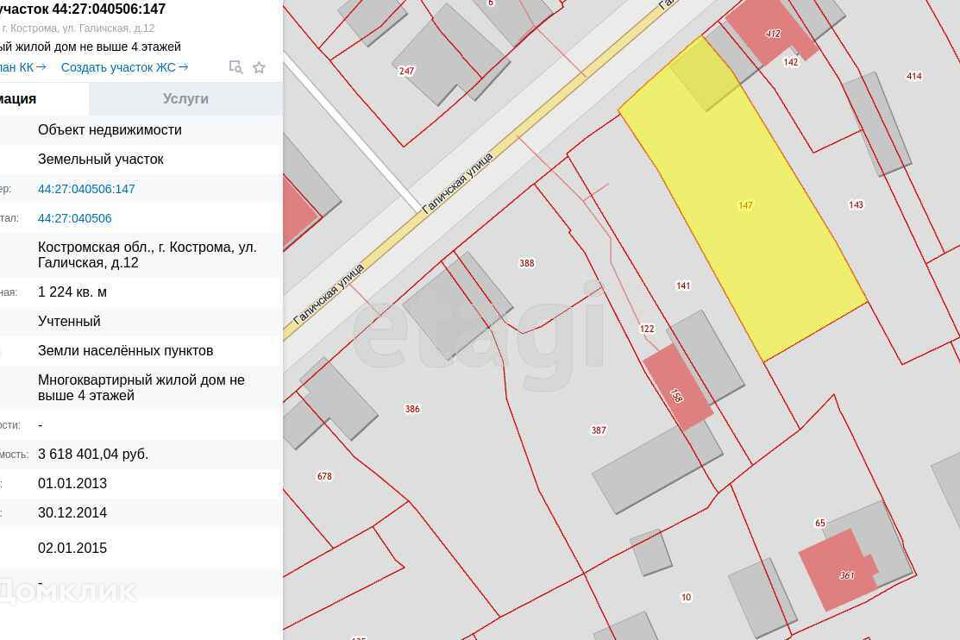Select parcel 678 on the map
This screenshot has height=640, width=960.
324,476
